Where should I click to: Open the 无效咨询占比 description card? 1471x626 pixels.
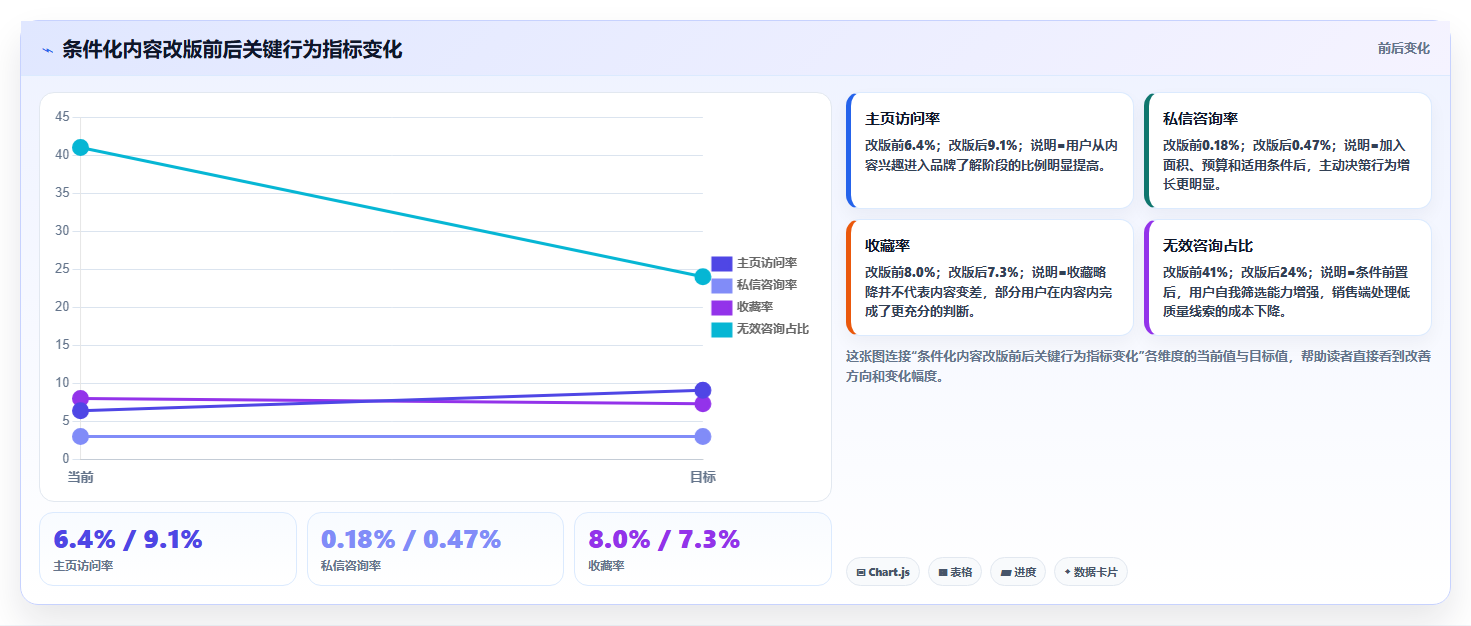[x=1288, y=278]
